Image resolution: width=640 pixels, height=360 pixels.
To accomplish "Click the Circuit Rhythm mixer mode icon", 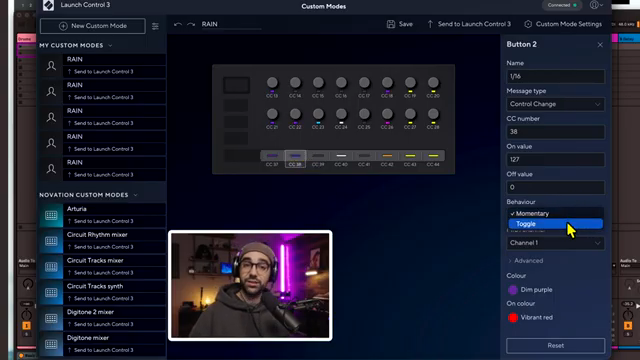I will tap(51, 241).
